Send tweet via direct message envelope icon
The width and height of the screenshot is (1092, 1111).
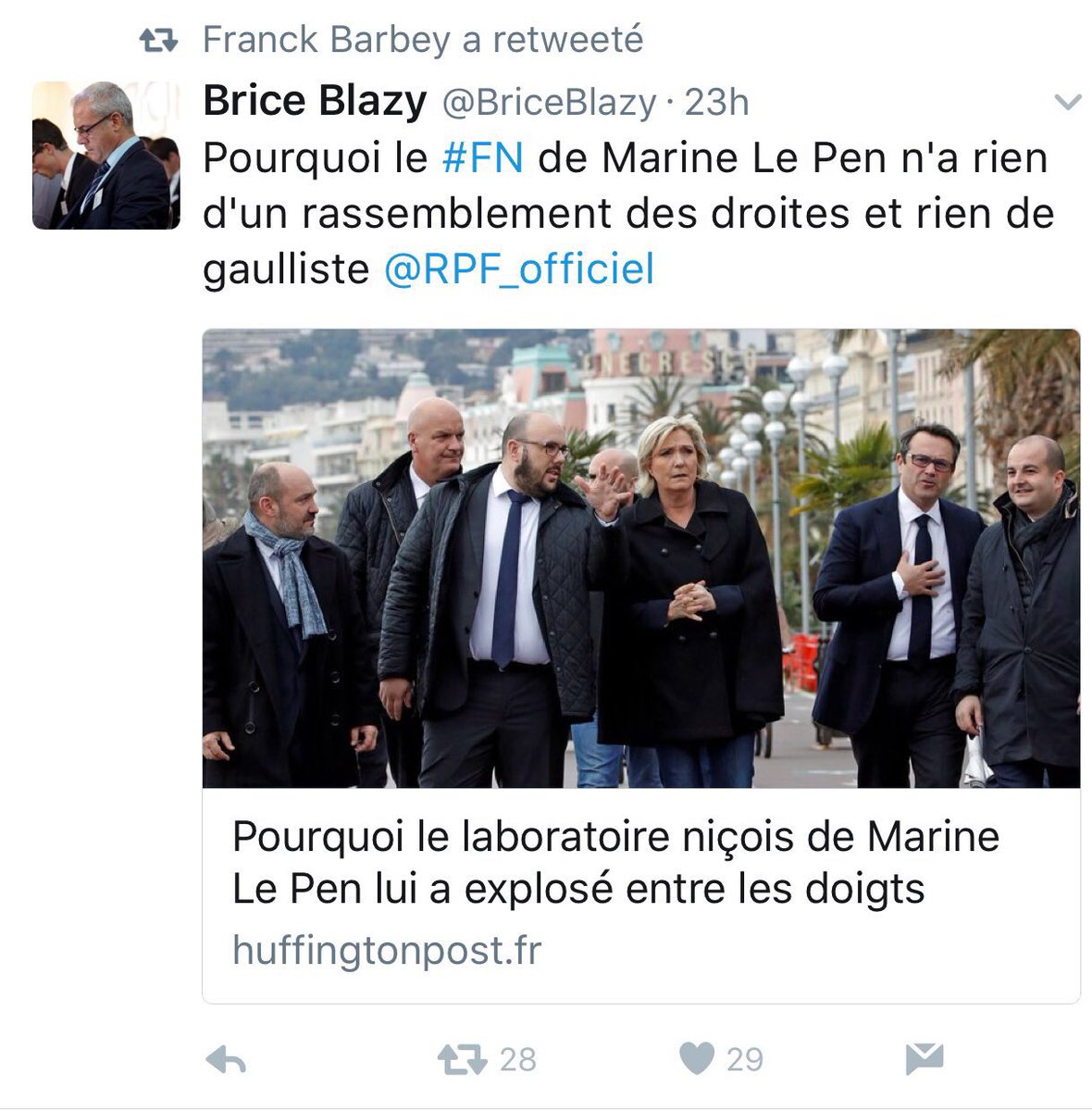pos(924,1059)
